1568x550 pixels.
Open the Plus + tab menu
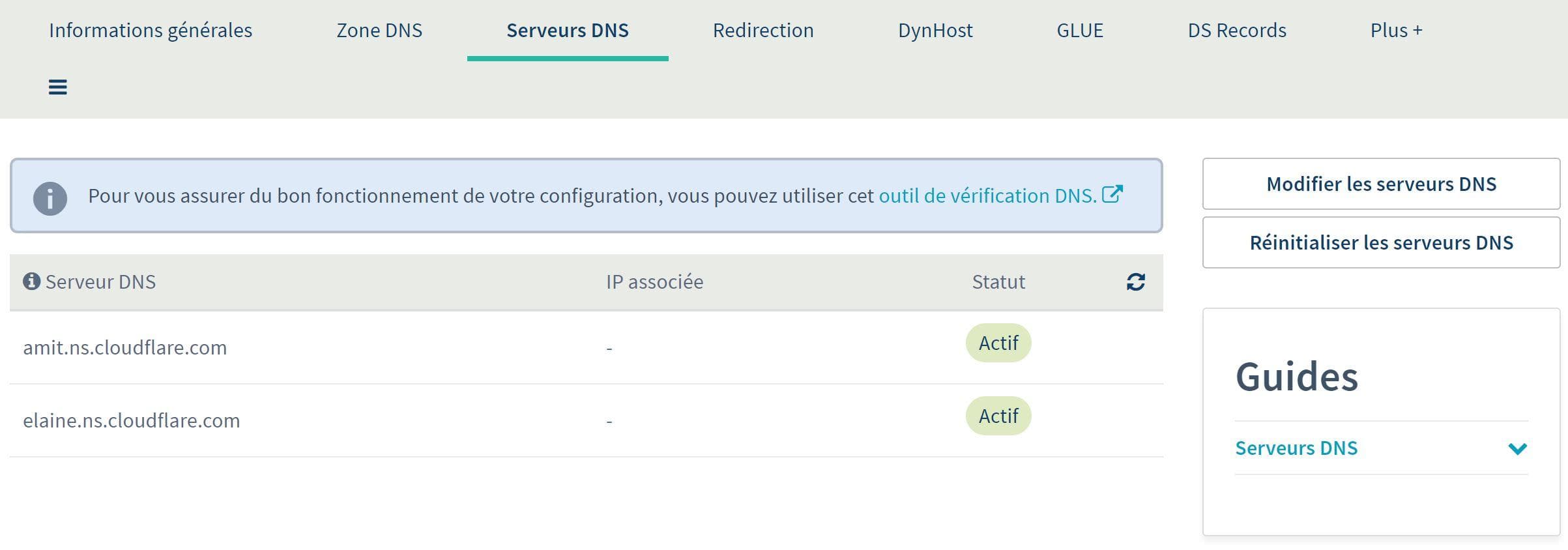[1396, 30]
